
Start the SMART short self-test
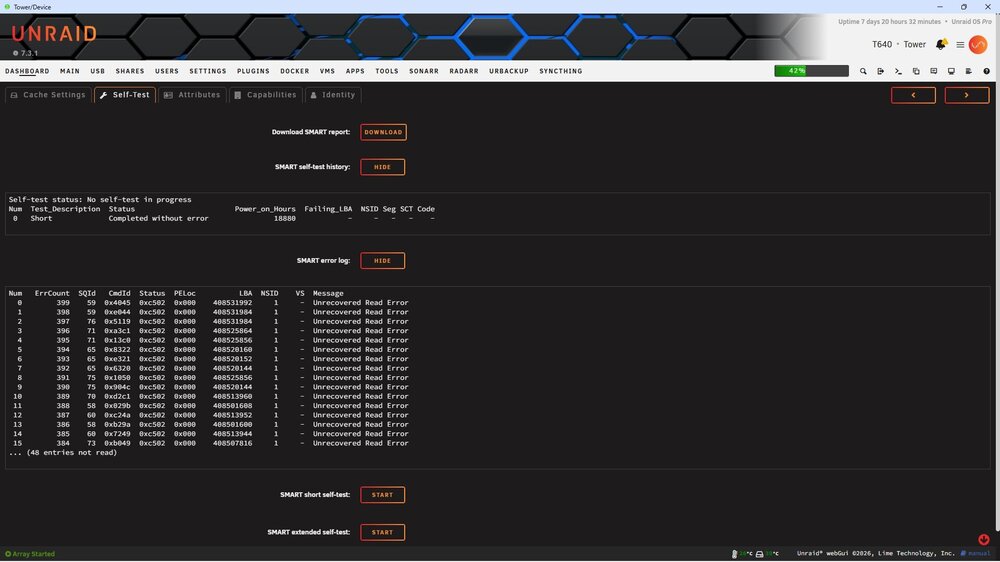tap(383, 495)
